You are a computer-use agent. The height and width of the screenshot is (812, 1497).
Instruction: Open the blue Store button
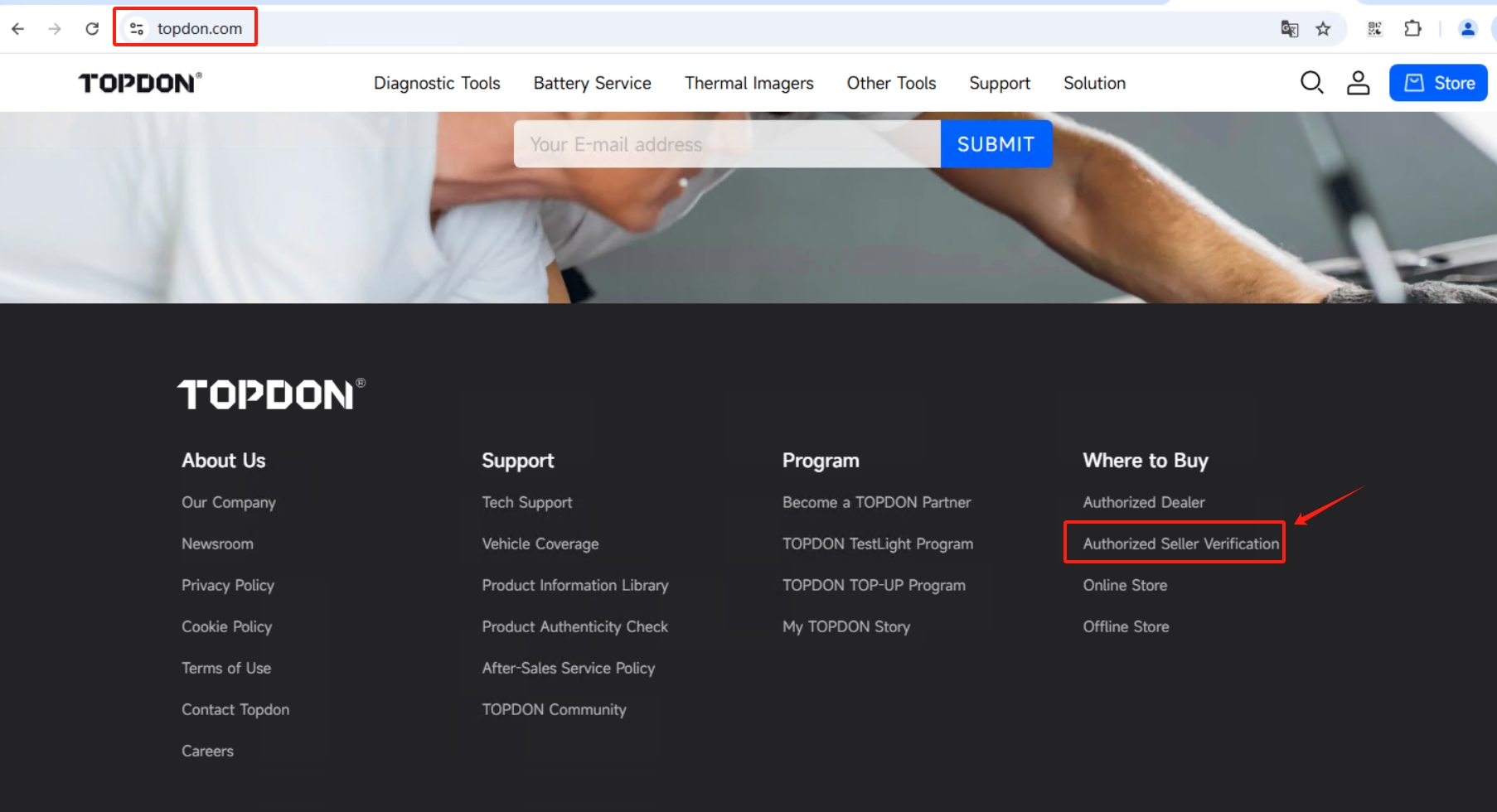pyautogui.click(x=1438, y=83)
